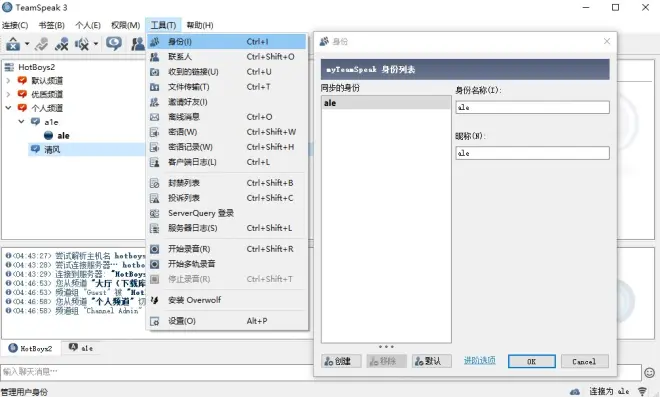Open the dropdown arrow beside the mute icon
Viewport: 660px width, 397px height.
point(96,43)
